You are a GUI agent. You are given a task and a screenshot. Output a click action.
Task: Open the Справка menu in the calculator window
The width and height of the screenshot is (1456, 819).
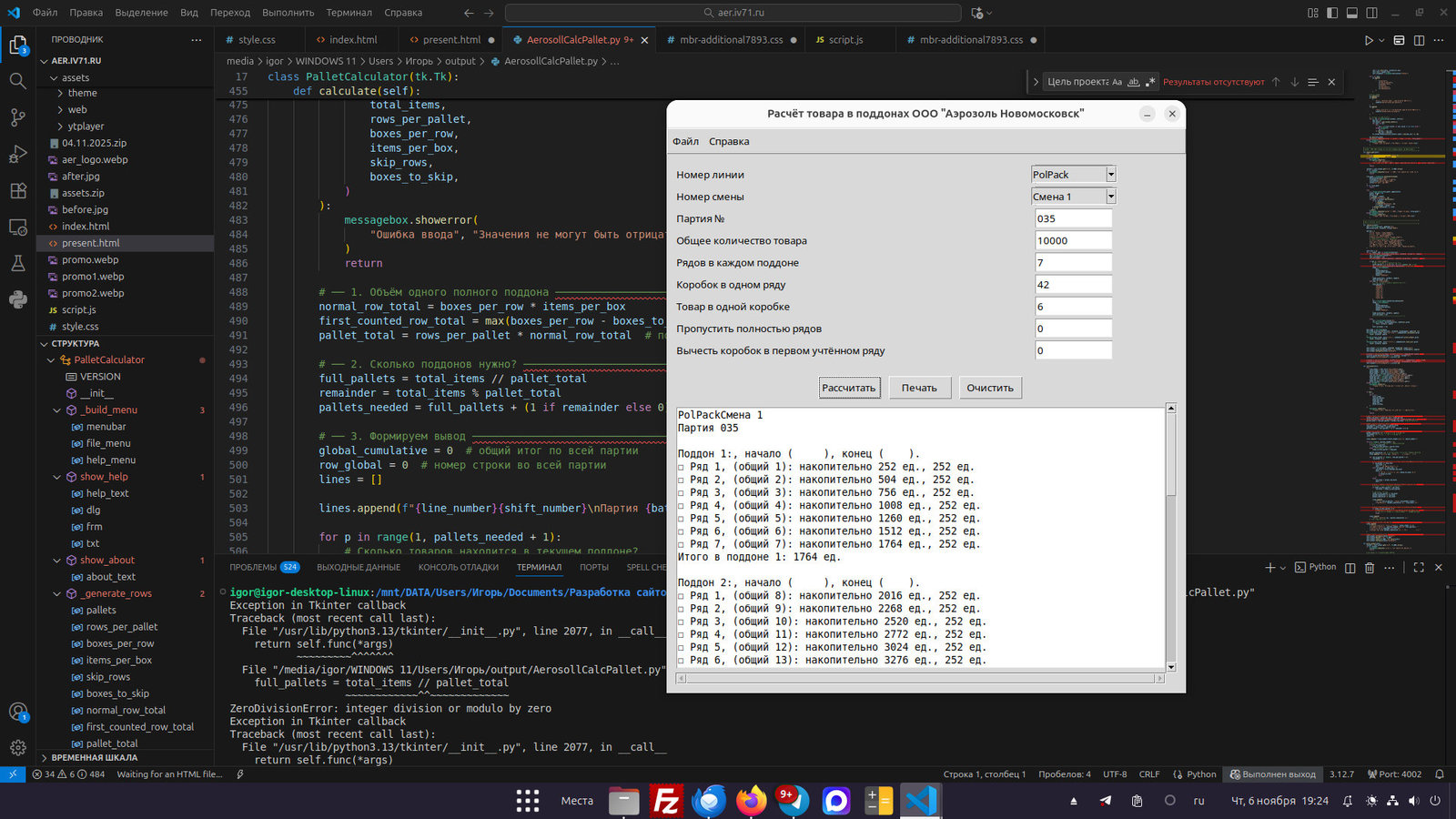[x=728, y=142]
